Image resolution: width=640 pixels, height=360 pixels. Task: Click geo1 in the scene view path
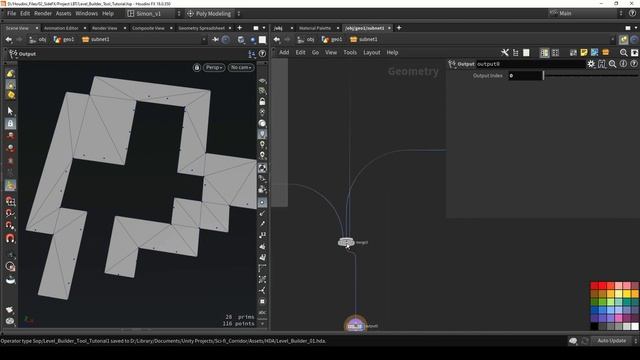coord(64,40)
